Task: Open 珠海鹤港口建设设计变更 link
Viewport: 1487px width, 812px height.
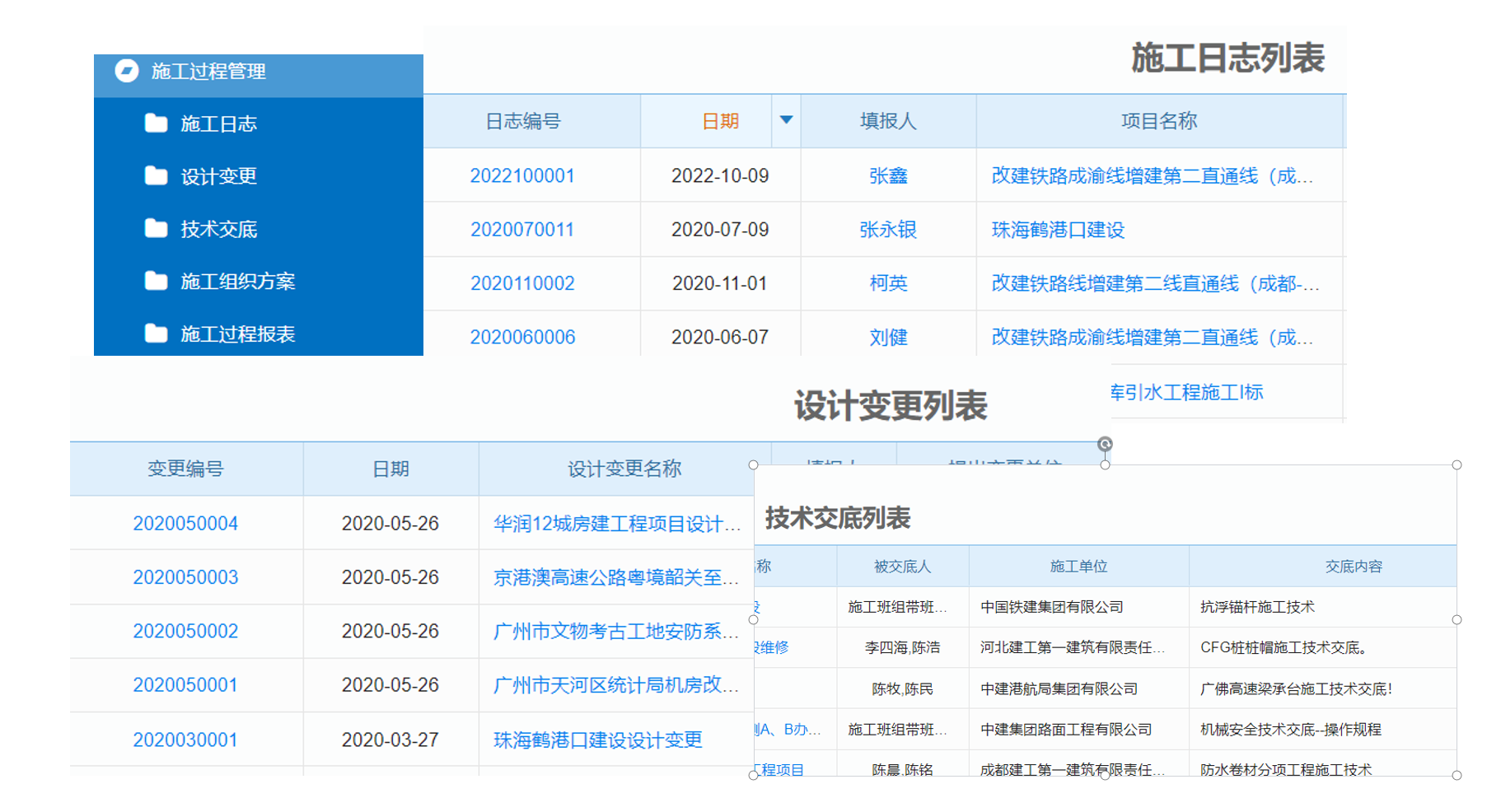Action: point(597,740)
